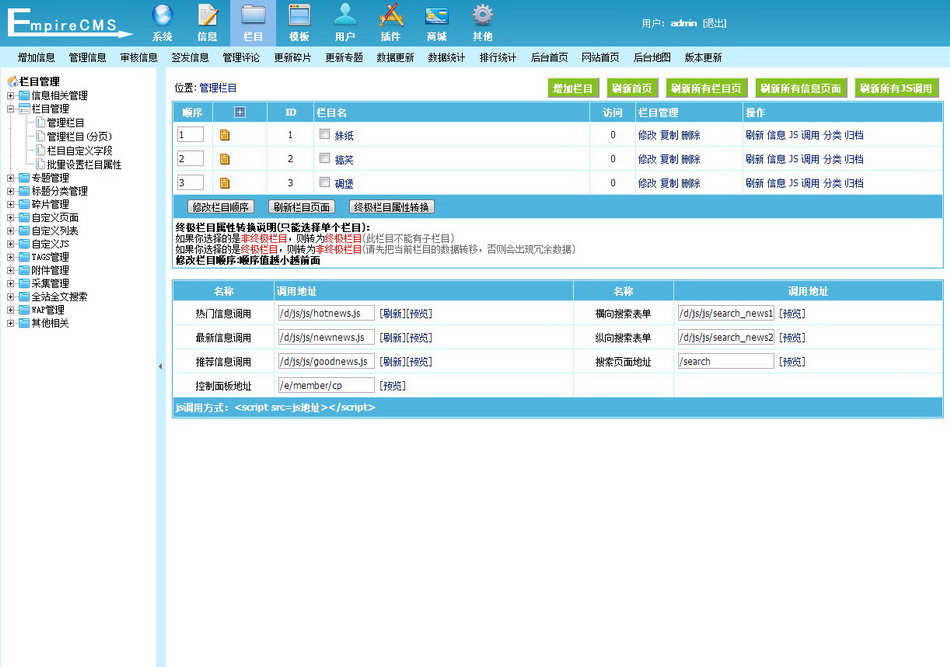This screenshot has width=950, height=667.
Task: Open the 模板 window icon in top navigation
Action: pos(299,15)
